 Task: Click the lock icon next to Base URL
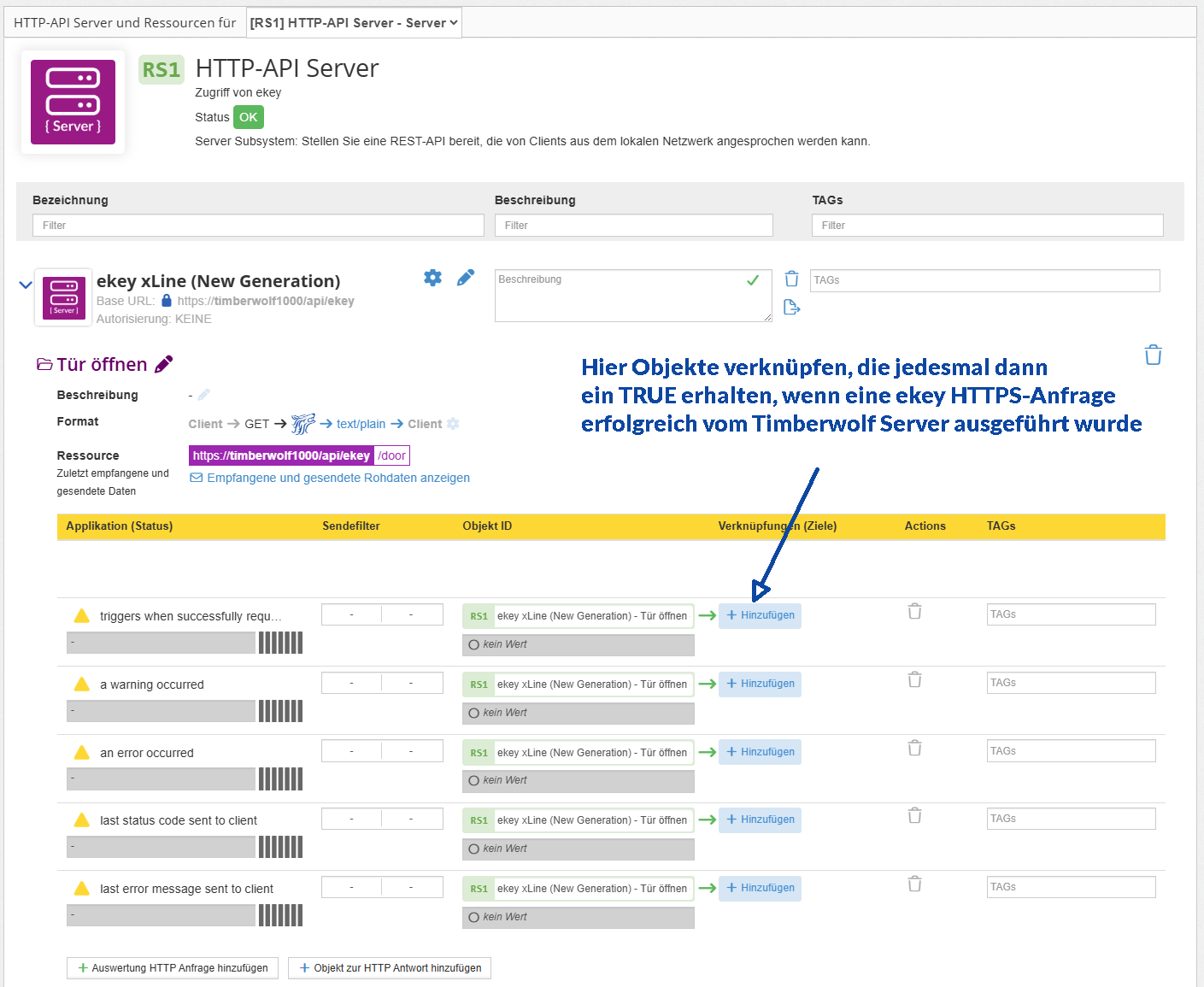(167, 301)
